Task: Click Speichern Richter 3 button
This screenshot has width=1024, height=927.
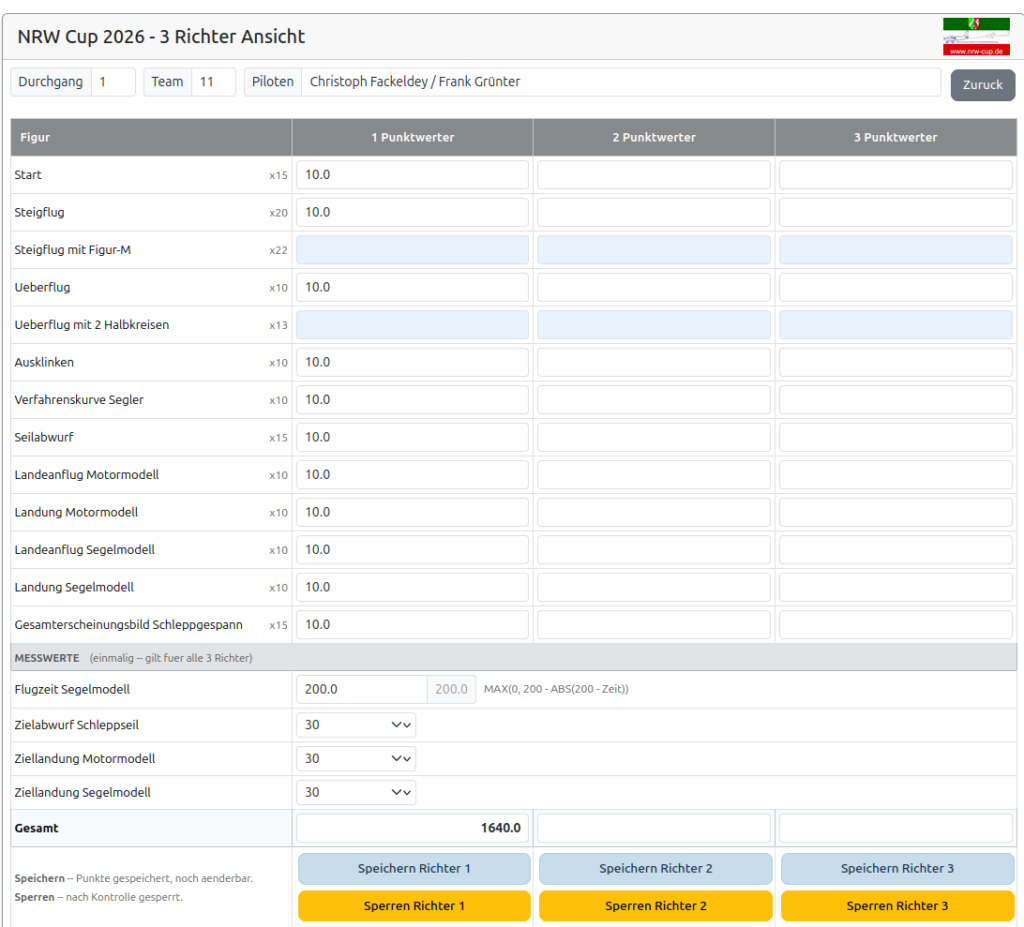Action: coord(897,869)
